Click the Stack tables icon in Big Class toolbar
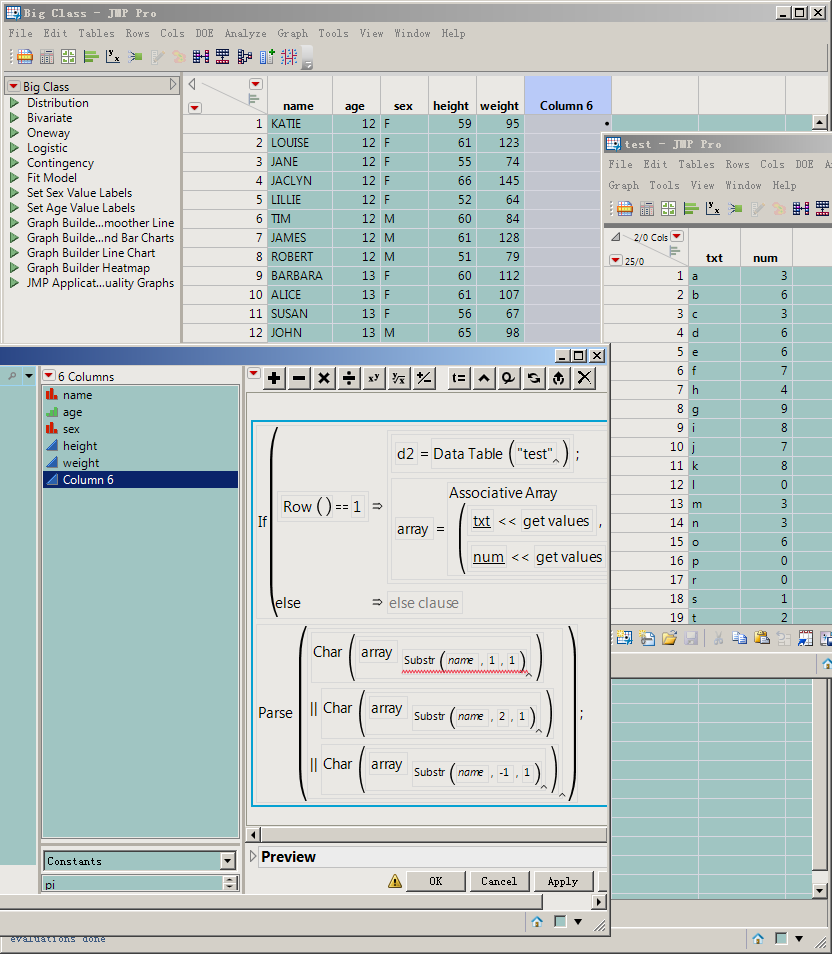Viewport: 832px width, 954px height. tap(223, 57)
